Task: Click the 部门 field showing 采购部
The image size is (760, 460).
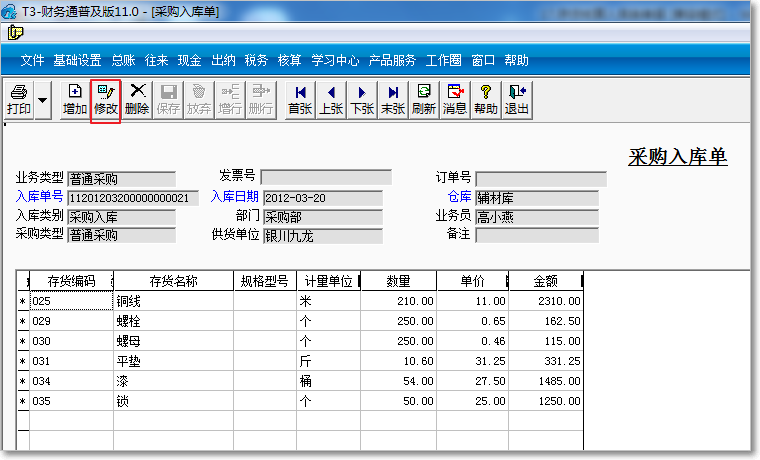Action: pos(323,217)
